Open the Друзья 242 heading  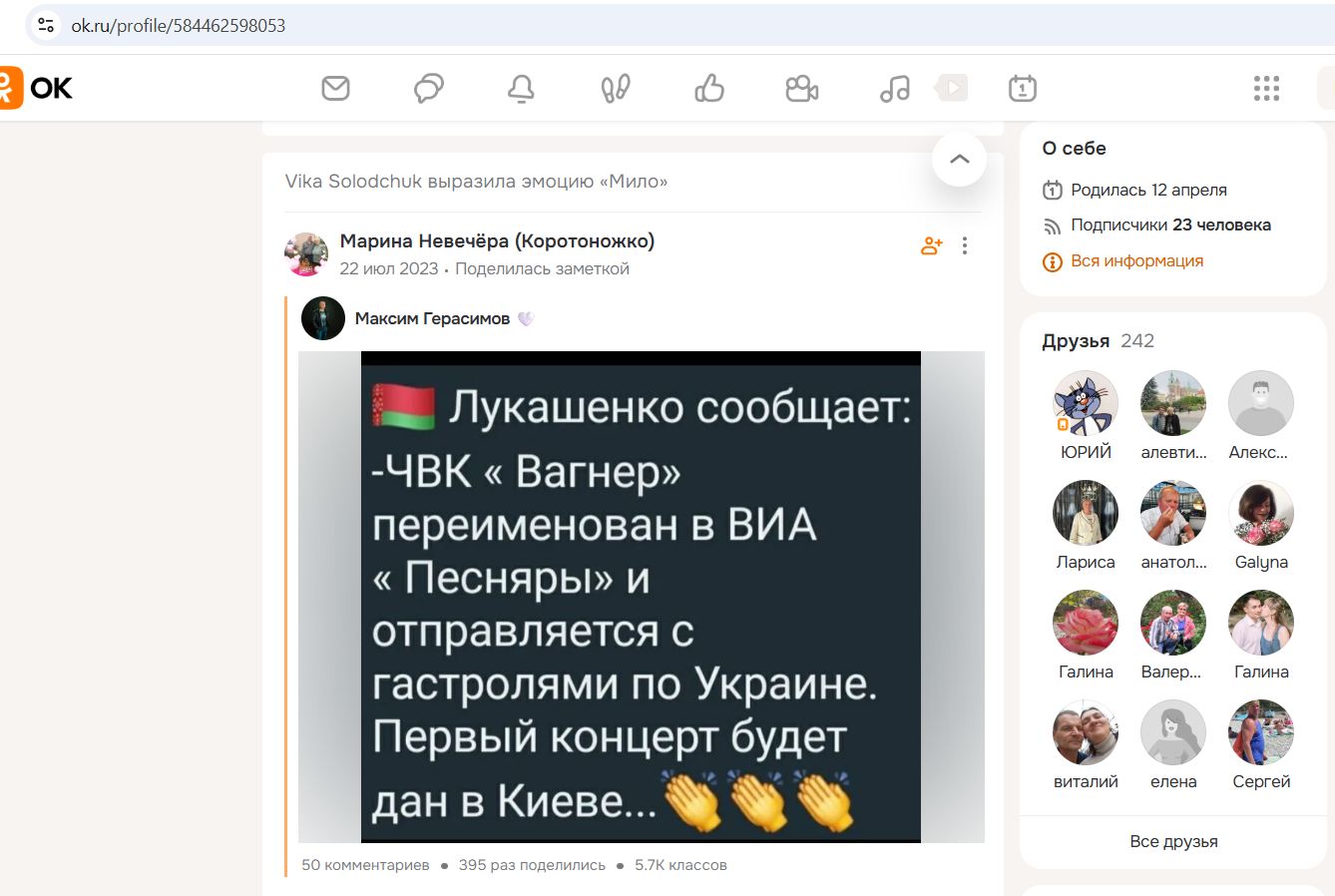(1098, 341)
